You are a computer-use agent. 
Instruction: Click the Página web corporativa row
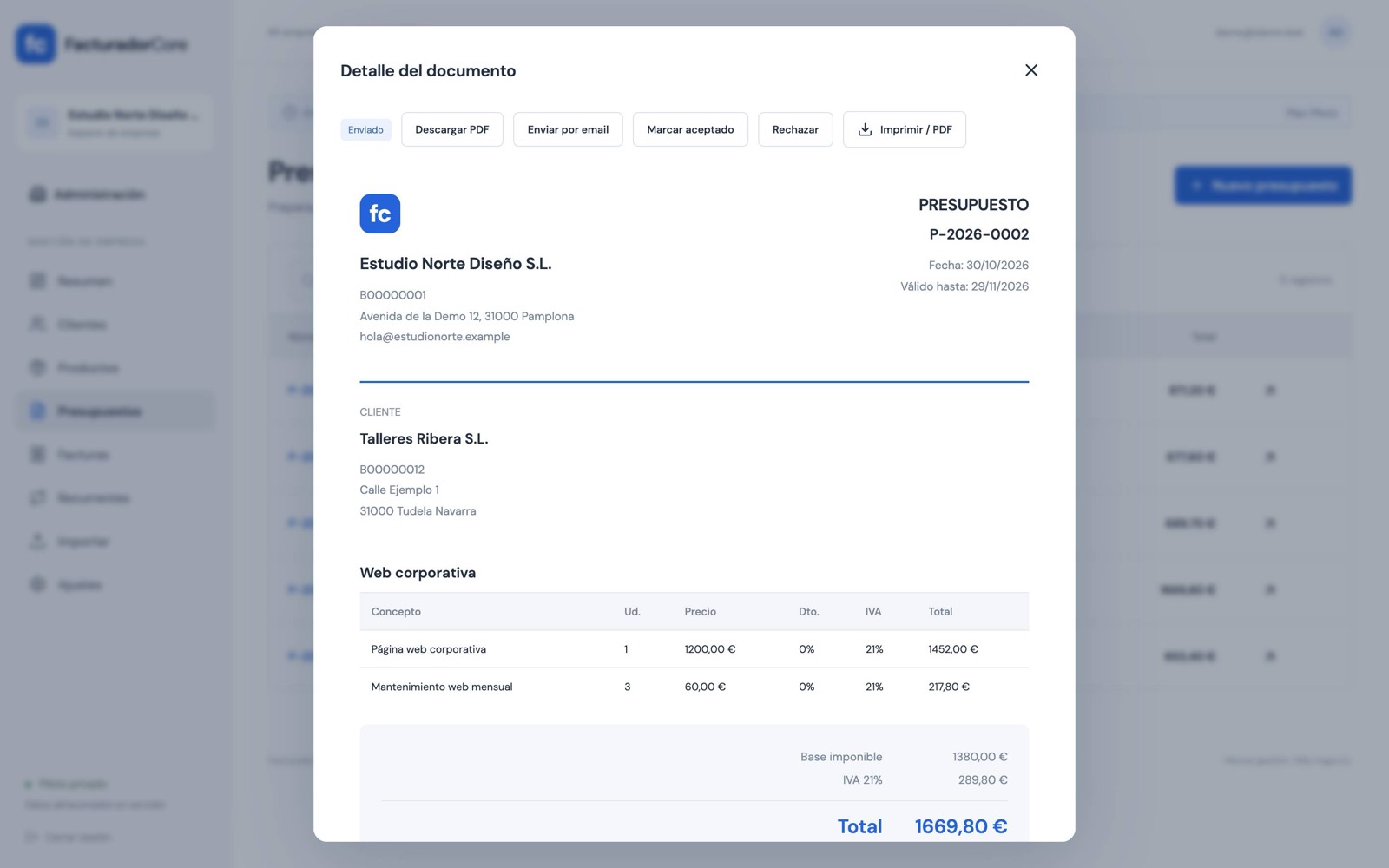click(694, 649)
